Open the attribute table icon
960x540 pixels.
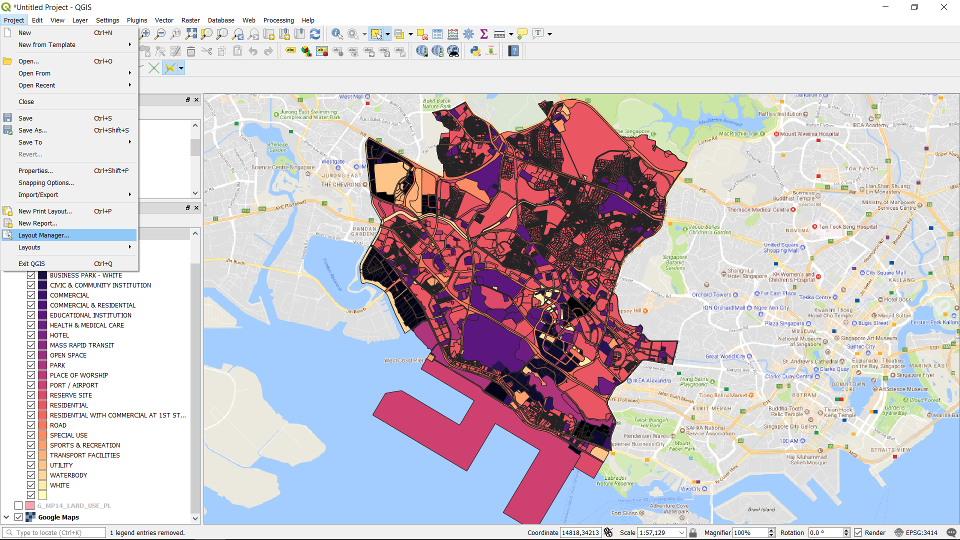pyautogui.click(x=437, y=33)
